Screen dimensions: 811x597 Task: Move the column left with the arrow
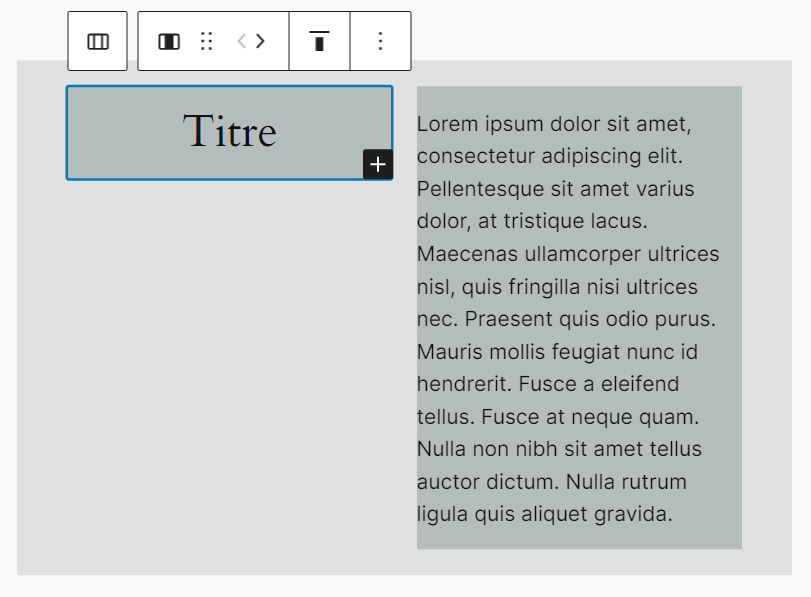[x=242, y=41]
